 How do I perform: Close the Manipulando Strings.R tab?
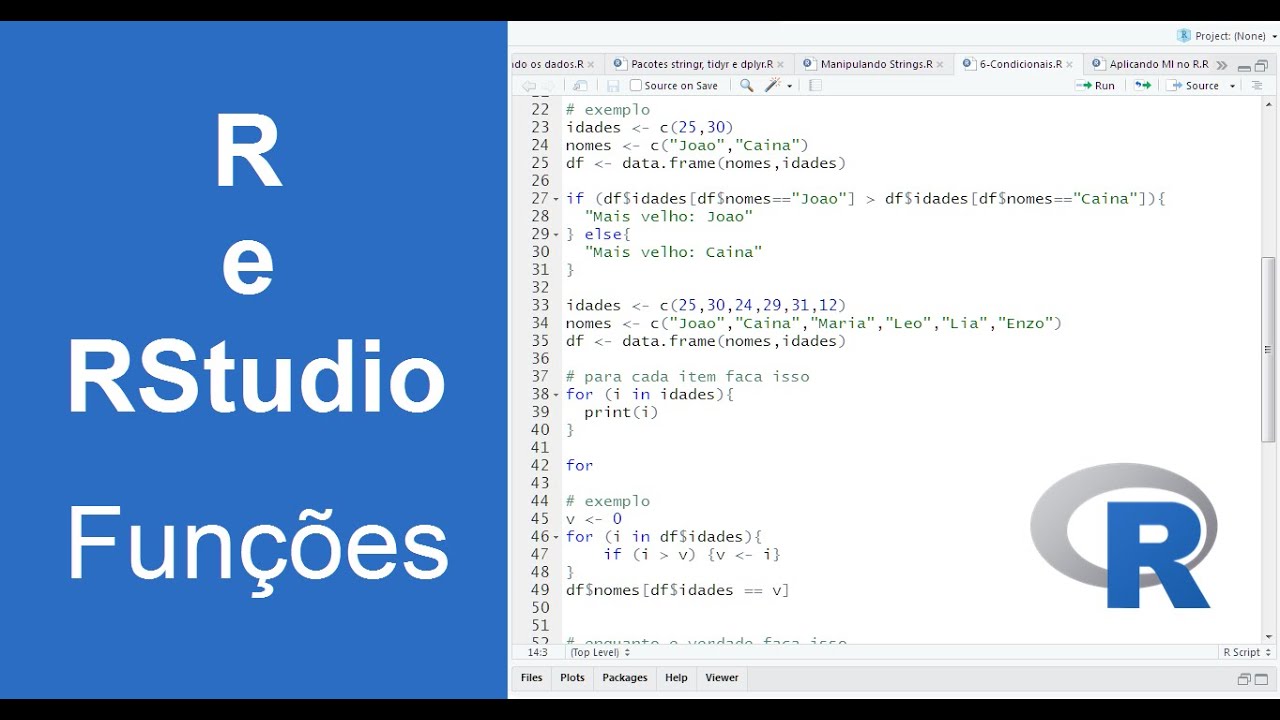[x=941, y=64]
